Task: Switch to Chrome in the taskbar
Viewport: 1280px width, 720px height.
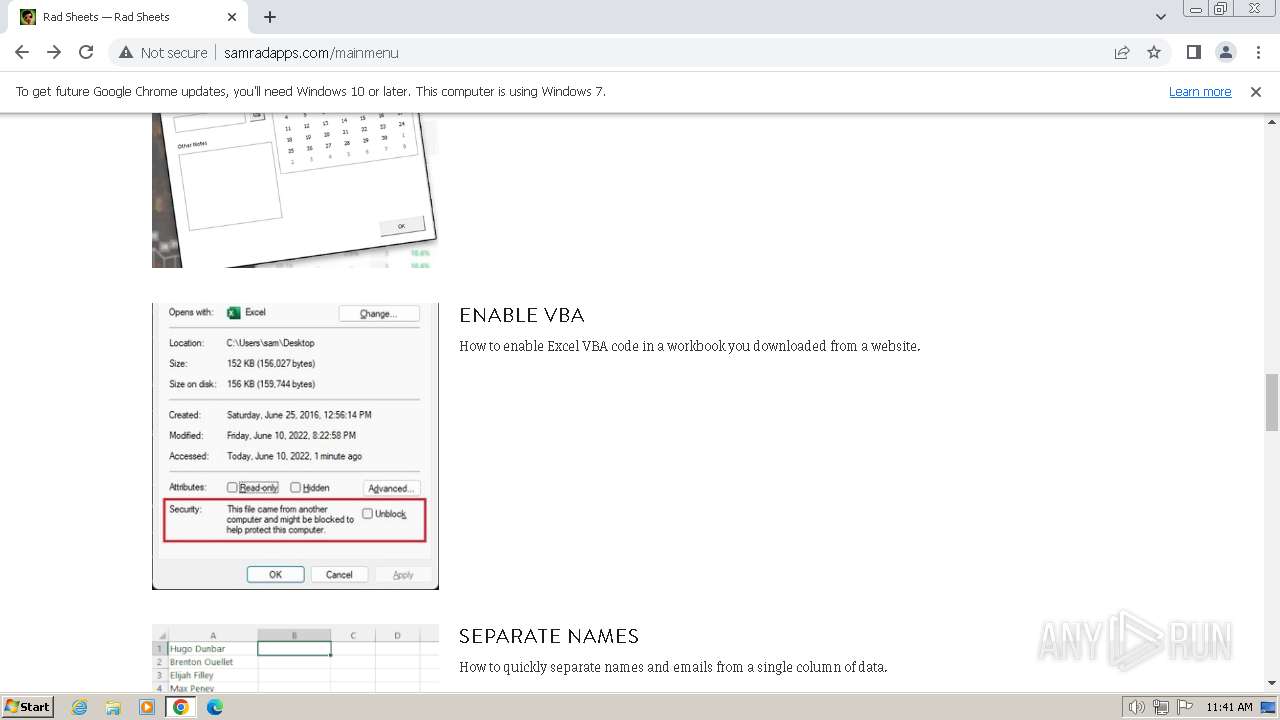Action: (181, 707)
